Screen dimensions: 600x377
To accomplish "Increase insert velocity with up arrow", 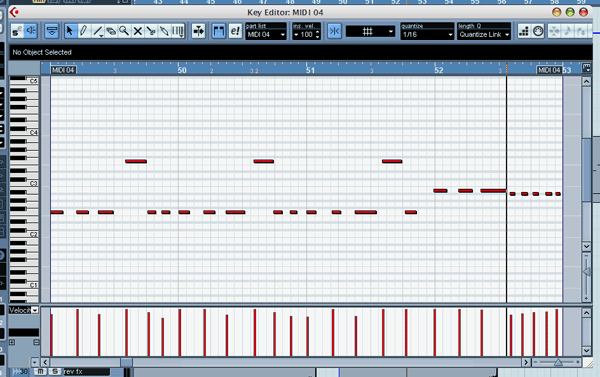I will 318,32.
